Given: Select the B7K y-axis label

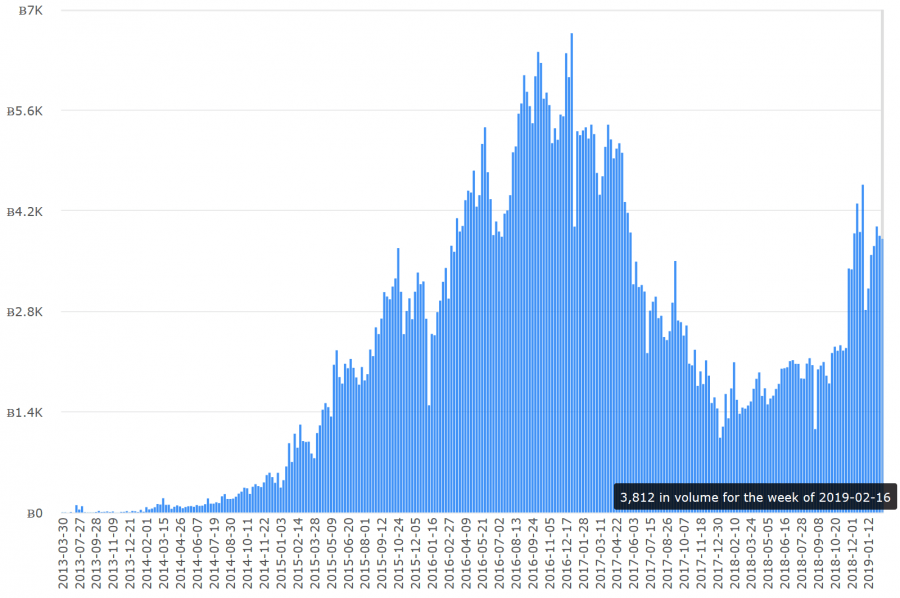Looking at the screenshot, I should (30, 10).
